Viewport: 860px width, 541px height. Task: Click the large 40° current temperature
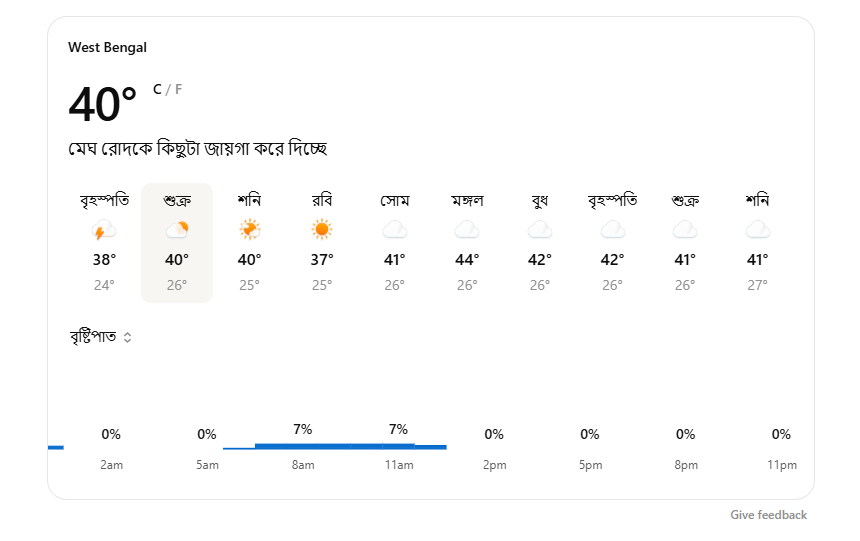[103, 104]
